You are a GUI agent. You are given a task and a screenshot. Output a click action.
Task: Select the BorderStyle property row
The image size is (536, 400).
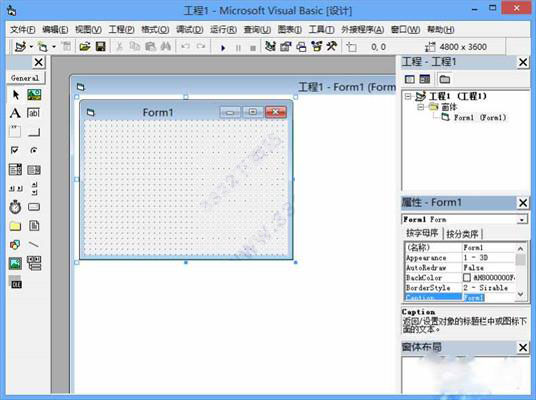coord(460,288)
